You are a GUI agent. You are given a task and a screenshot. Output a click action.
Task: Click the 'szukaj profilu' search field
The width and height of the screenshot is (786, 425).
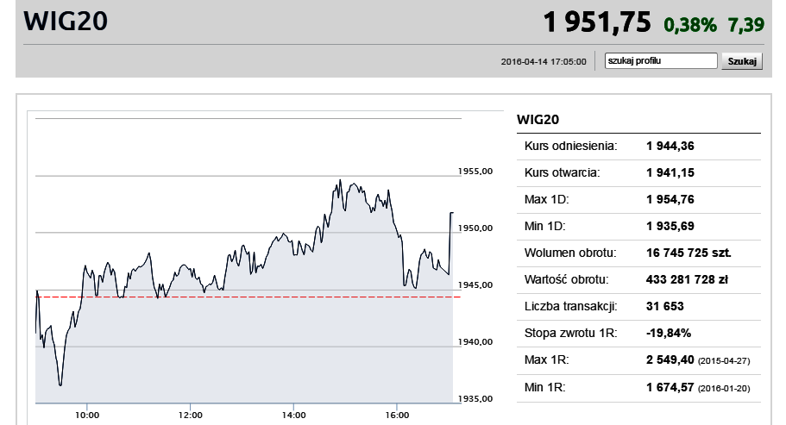click(661, 61)
